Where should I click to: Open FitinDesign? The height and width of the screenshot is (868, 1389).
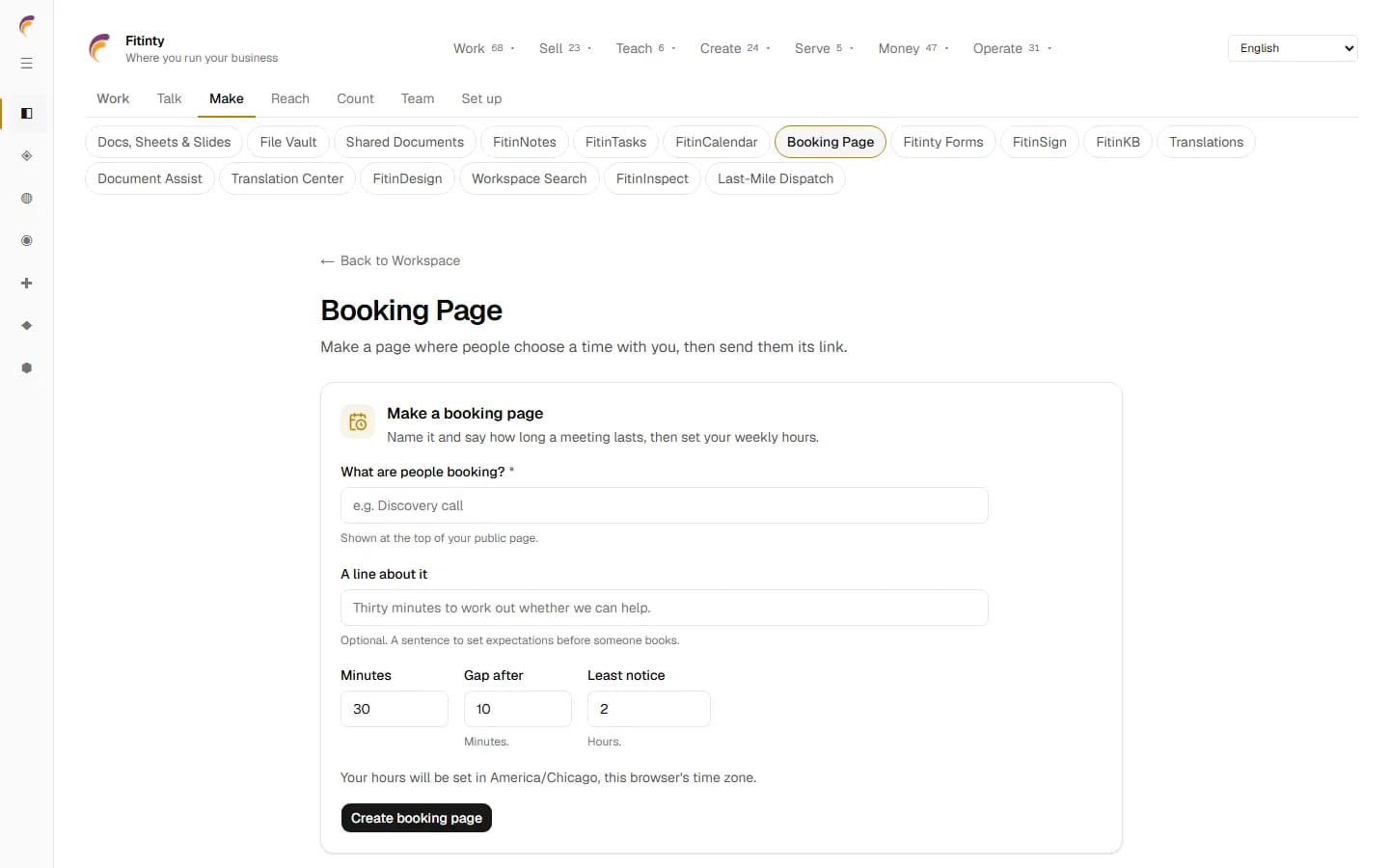point(407,178)
